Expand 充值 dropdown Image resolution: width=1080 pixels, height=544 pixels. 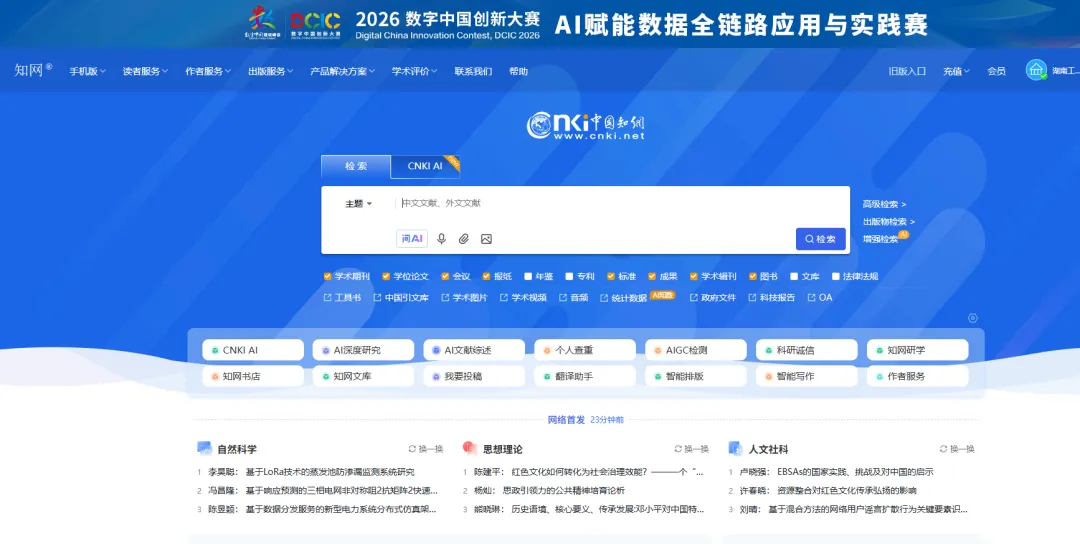957,71
